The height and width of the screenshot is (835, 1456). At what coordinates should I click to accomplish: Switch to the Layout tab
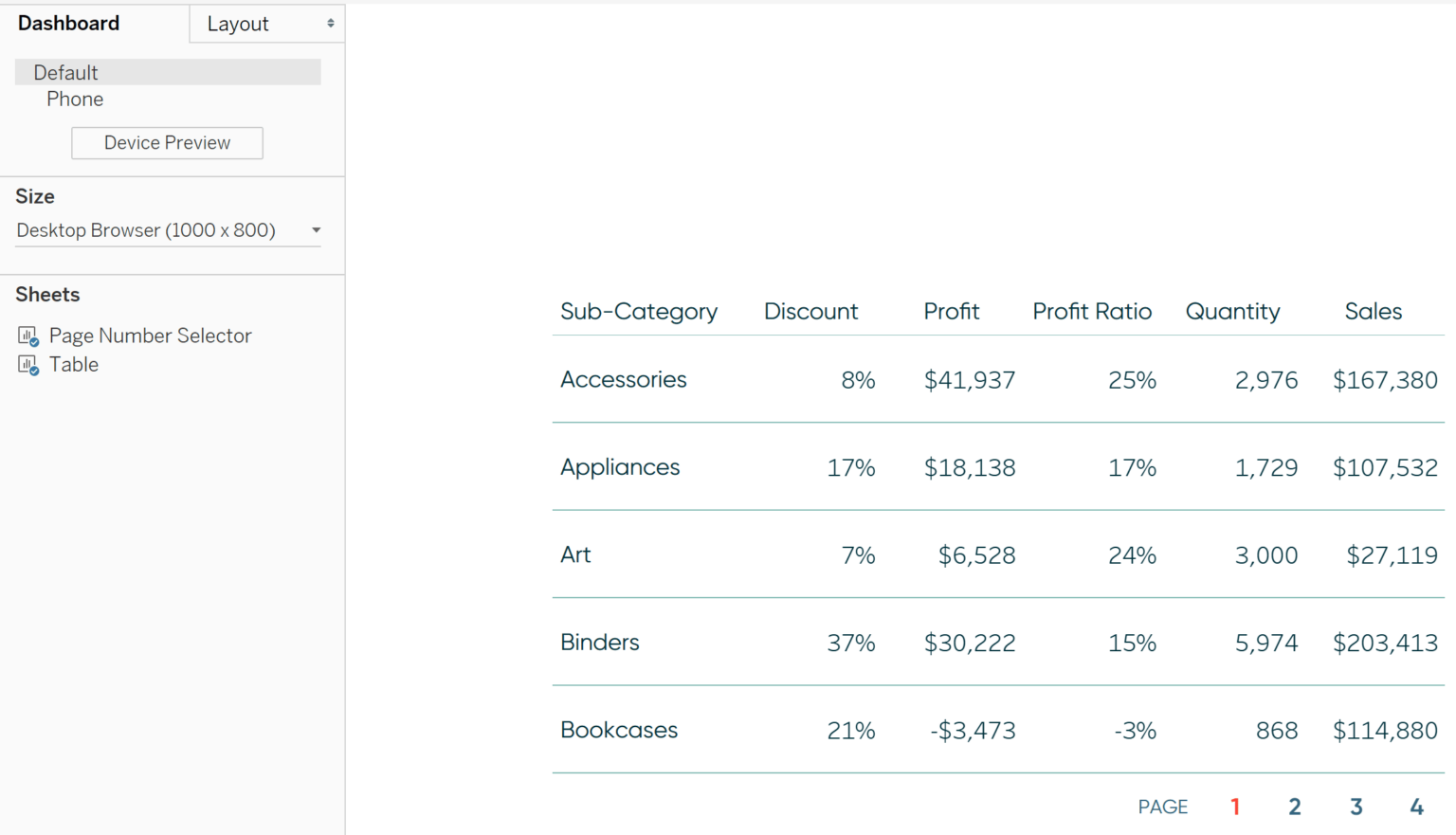click(237, 24)
